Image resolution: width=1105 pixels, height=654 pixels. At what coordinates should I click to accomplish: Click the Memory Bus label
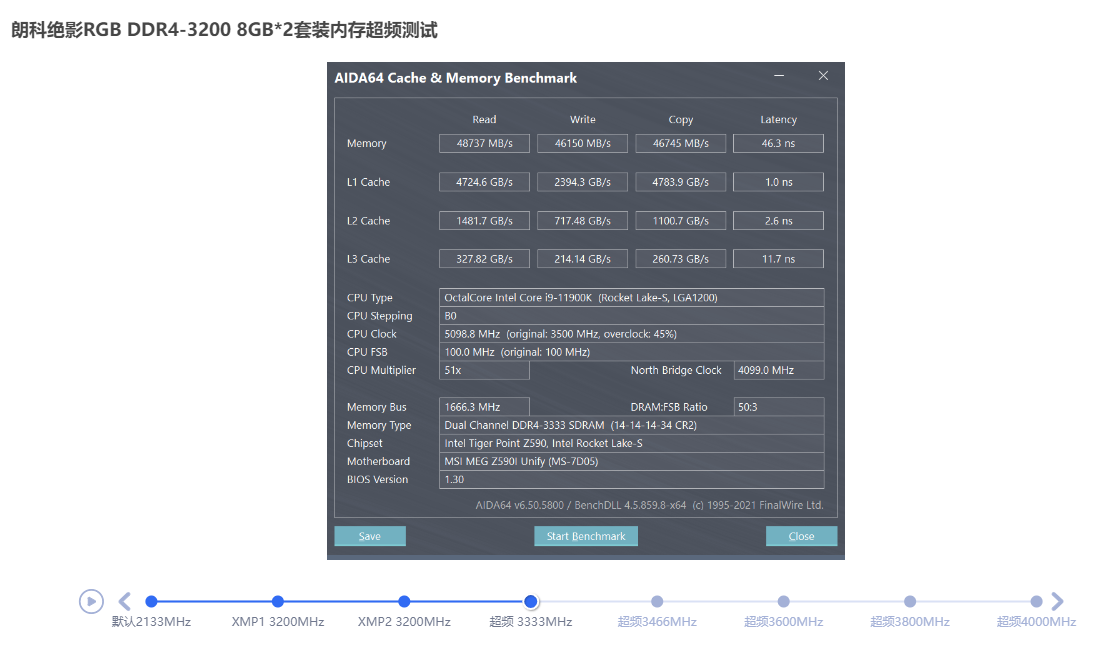(376, 407)
